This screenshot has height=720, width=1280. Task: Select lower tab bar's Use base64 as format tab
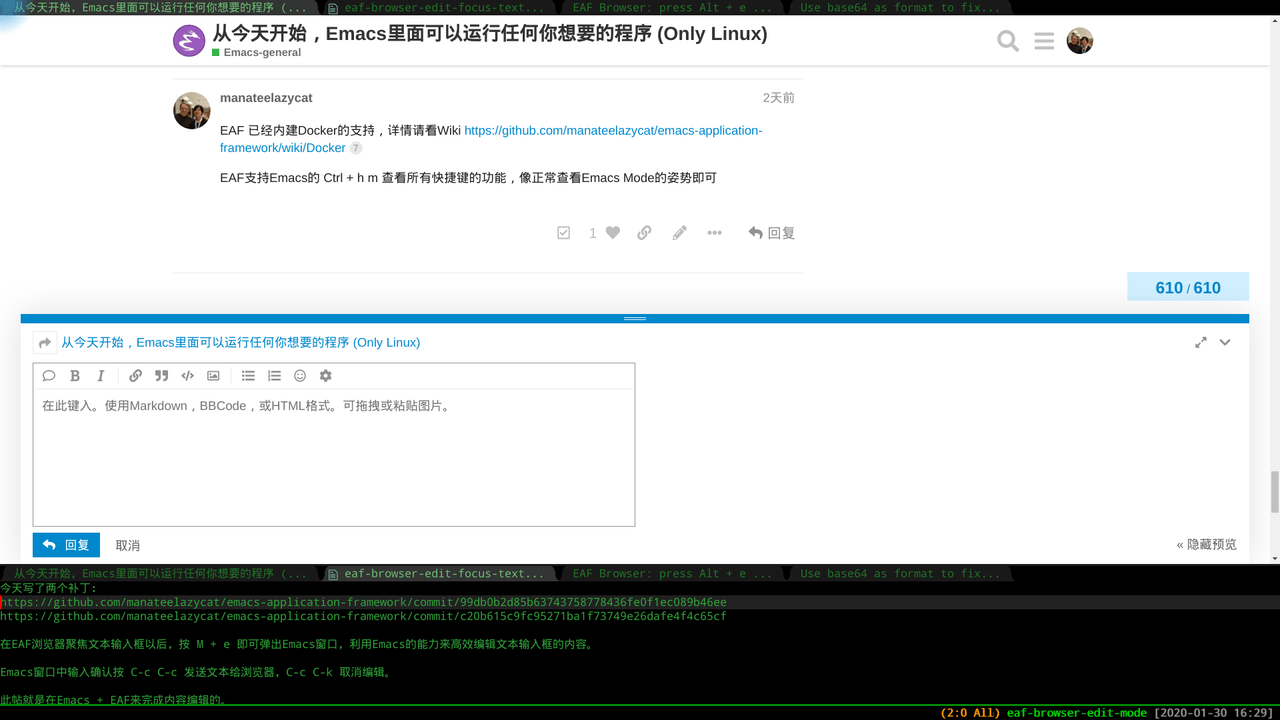click(x=898, y=574)
